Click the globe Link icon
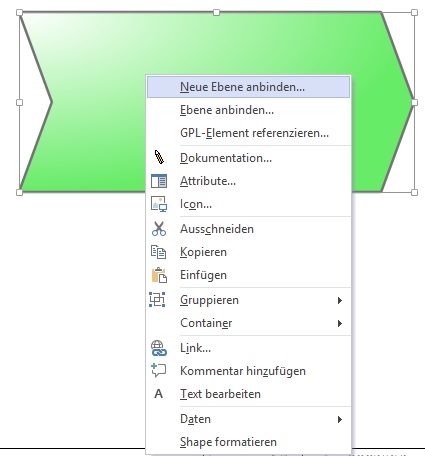The height and width of the screenshot is (456, 425). 159,348
